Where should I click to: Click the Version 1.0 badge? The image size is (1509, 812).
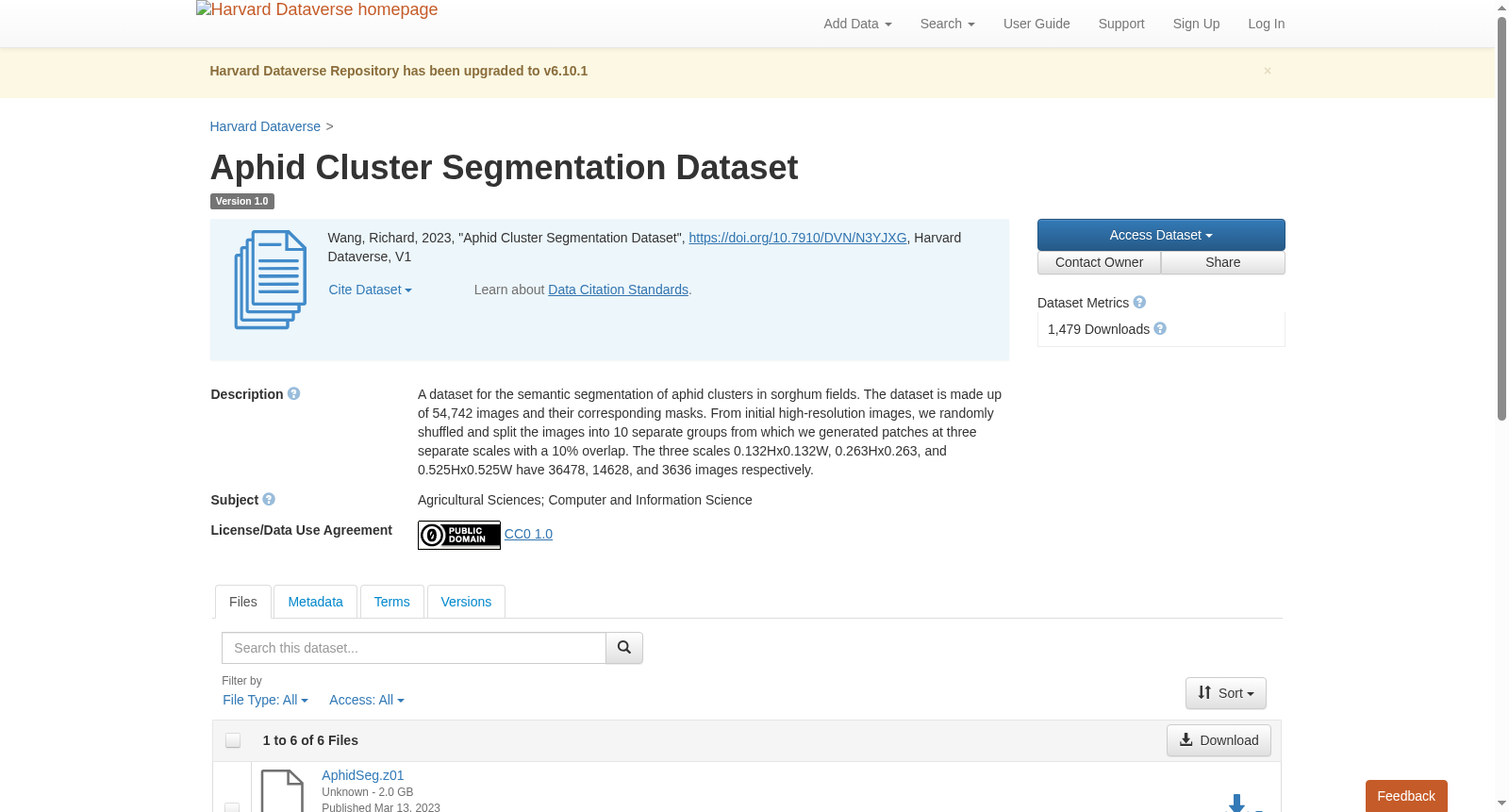tap(242, 201)
